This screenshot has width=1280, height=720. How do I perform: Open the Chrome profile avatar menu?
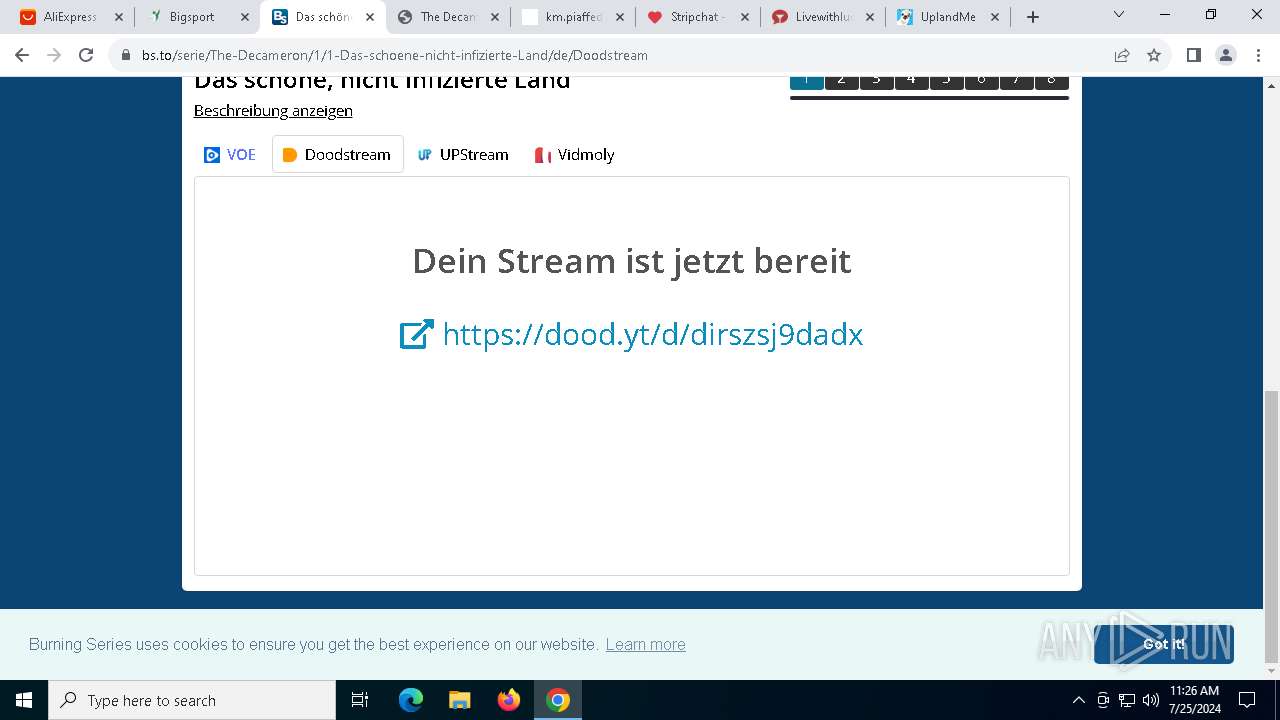coord(1226,55)
